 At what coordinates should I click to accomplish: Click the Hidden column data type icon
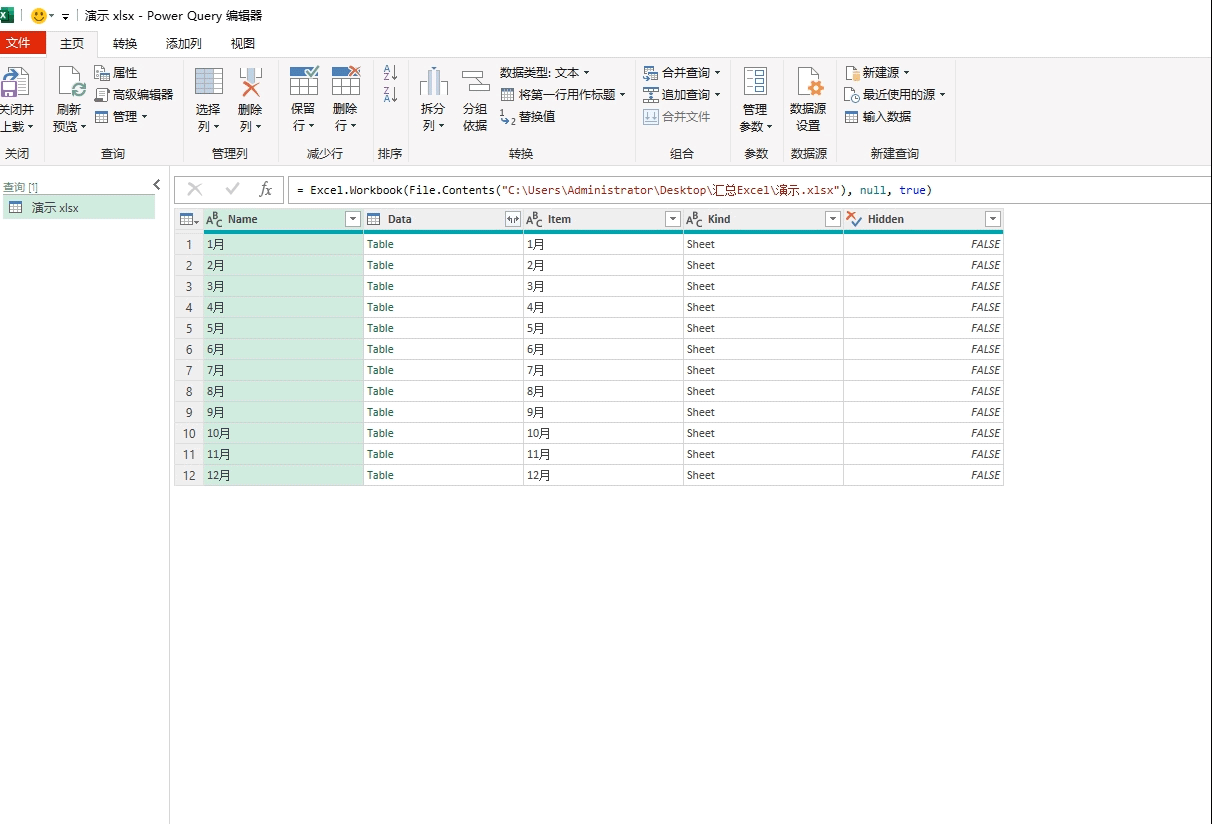point(853,219)
